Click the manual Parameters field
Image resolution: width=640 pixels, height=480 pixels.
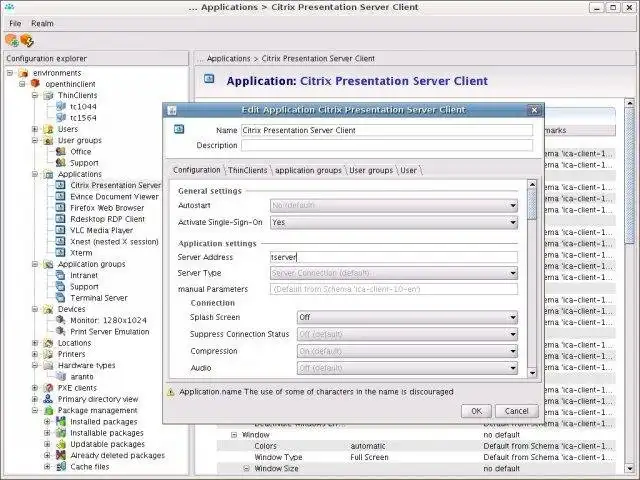click(x=394, y=289)
